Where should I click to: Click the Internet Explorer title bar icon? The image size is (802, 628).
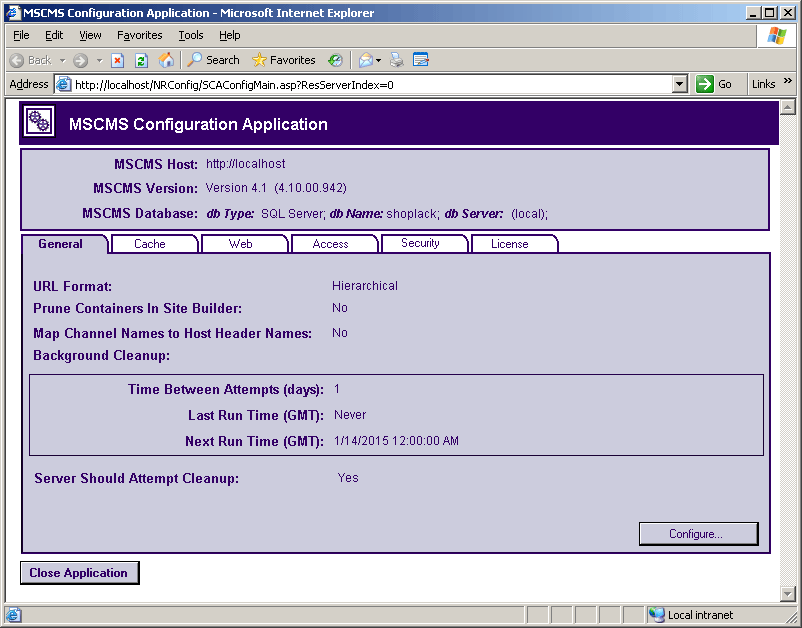[12, 12]
